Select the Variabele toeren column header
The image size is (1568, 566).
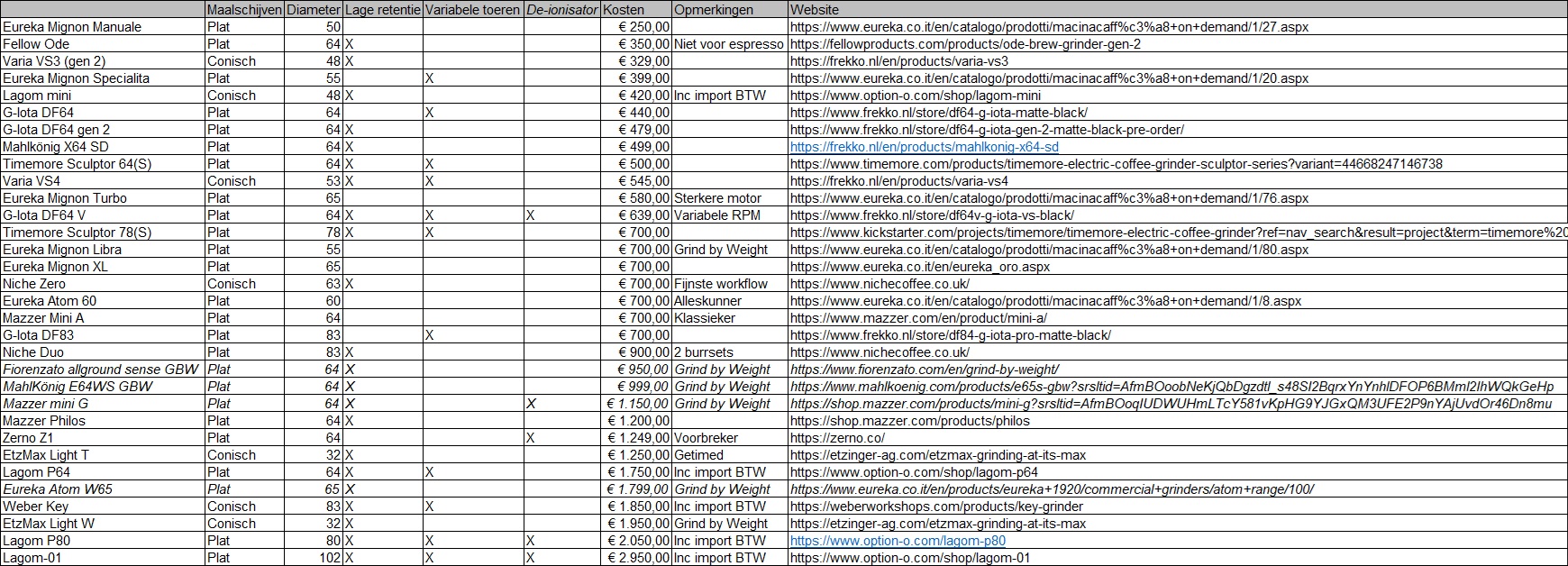point(473,10)
